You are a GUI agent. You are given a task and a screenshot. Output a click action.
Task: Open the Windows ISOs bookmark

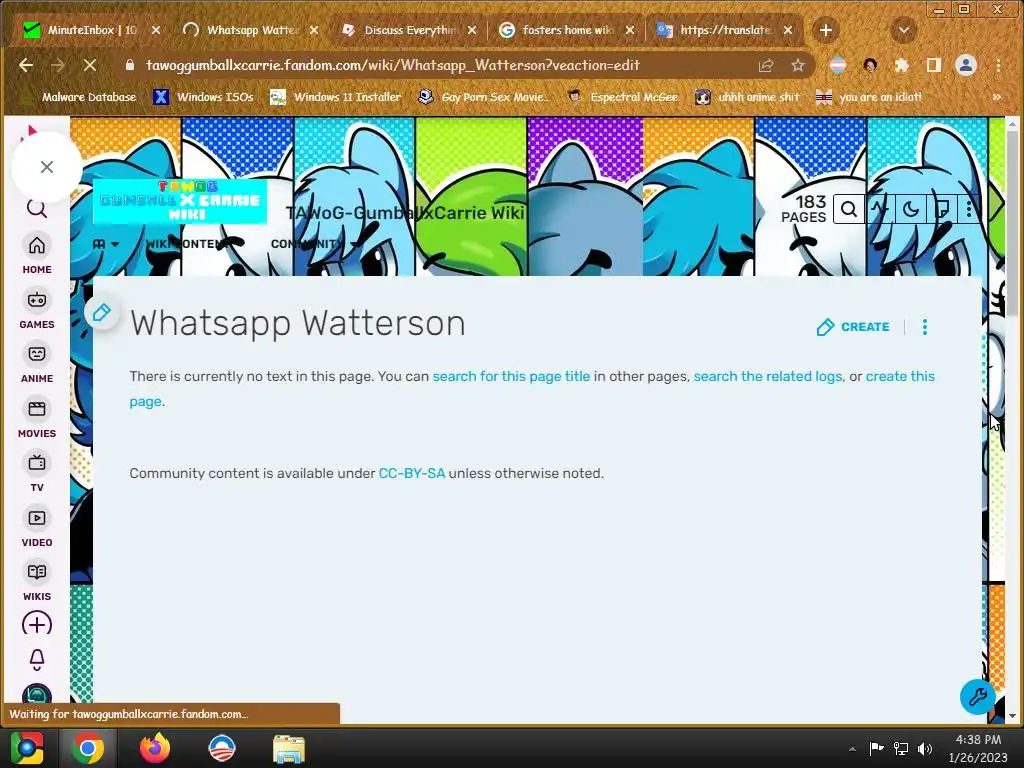point(203,97)
